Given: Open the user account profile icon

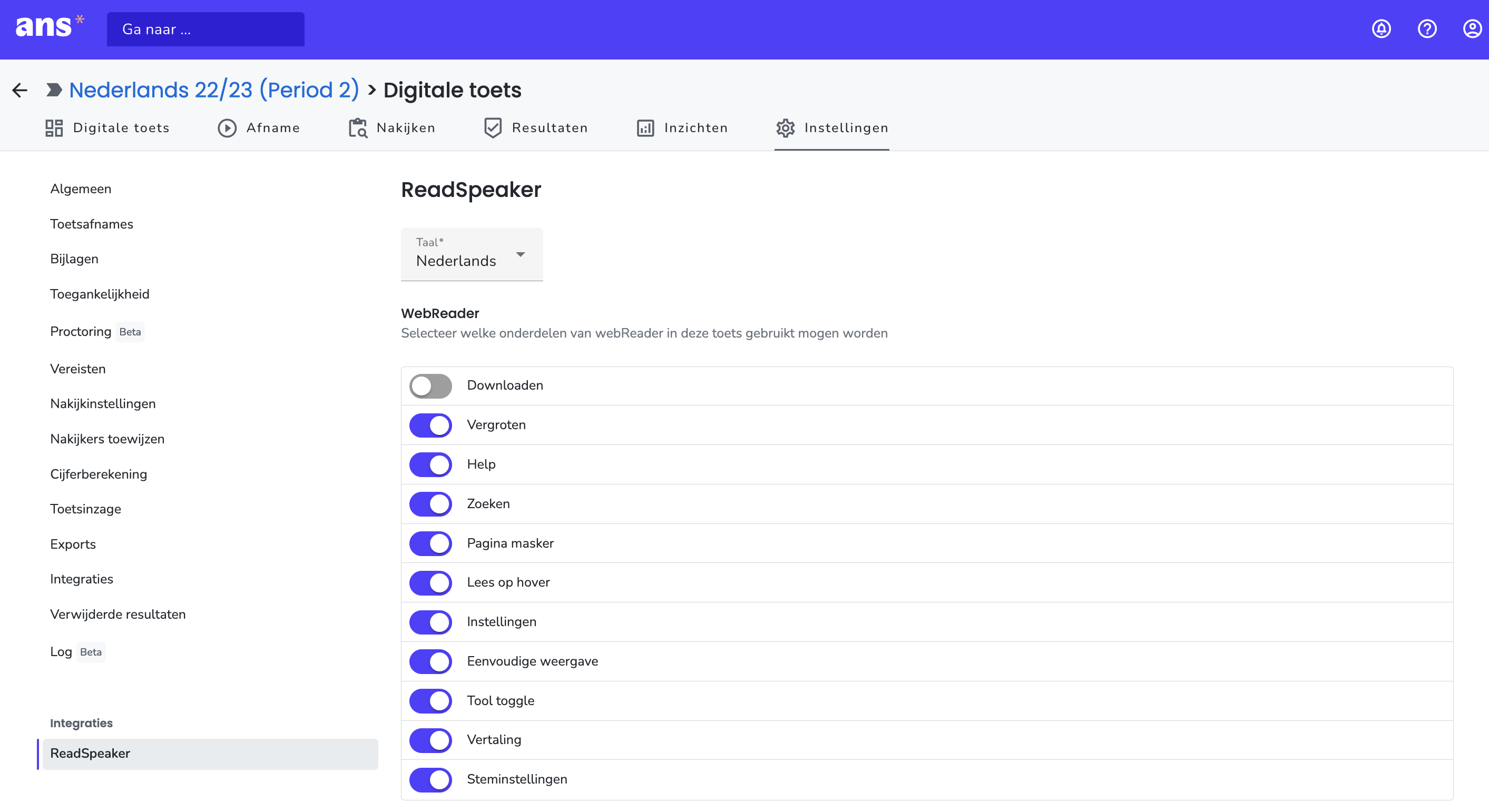Looking at the screenshot, I should click(x=1472, y=29).
